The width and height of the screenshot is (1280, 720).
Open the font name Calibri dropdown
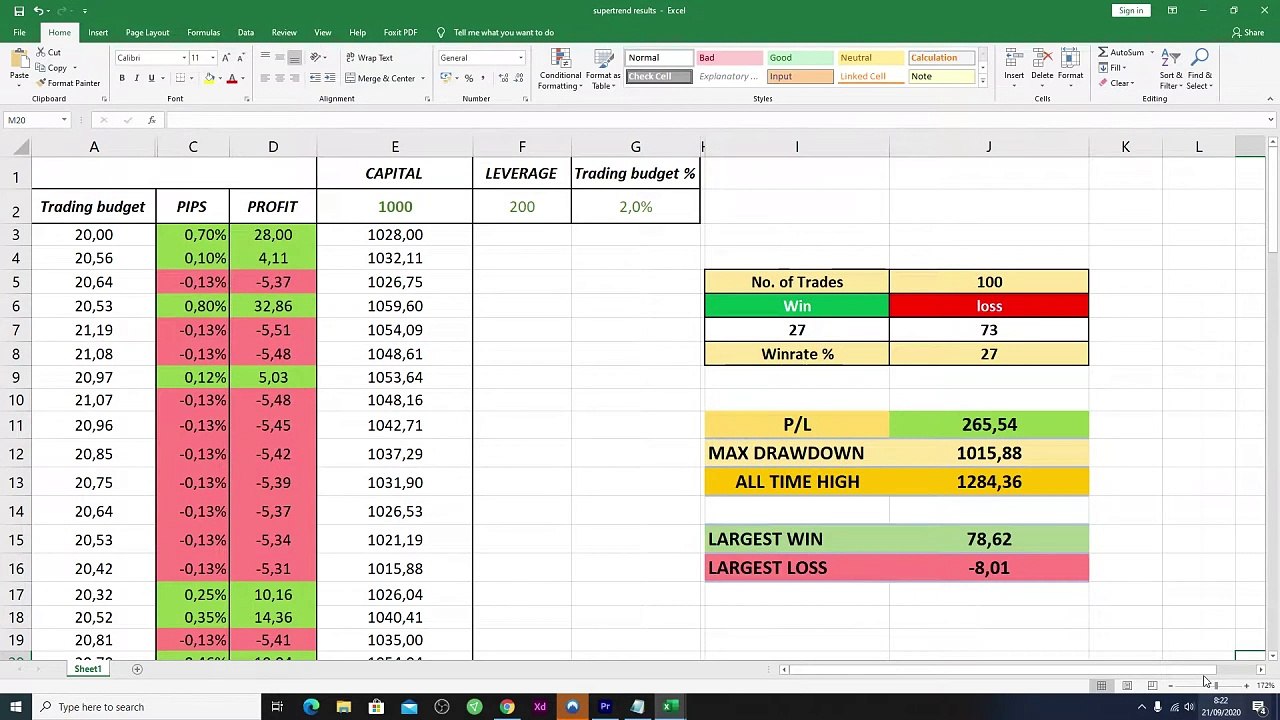pyautogui.click(x=184, y=58)
